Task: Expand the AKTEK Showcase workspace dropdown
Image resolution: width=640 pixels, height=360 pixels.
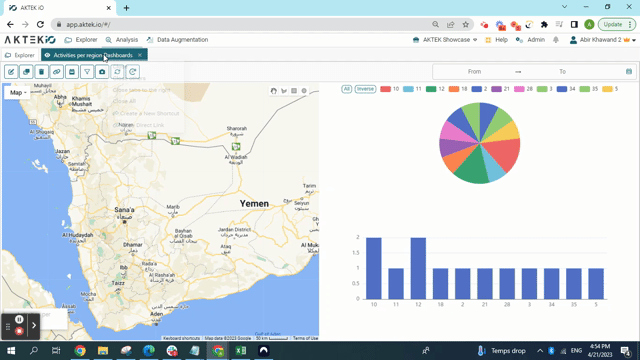Action: click(x=445, y=40)
